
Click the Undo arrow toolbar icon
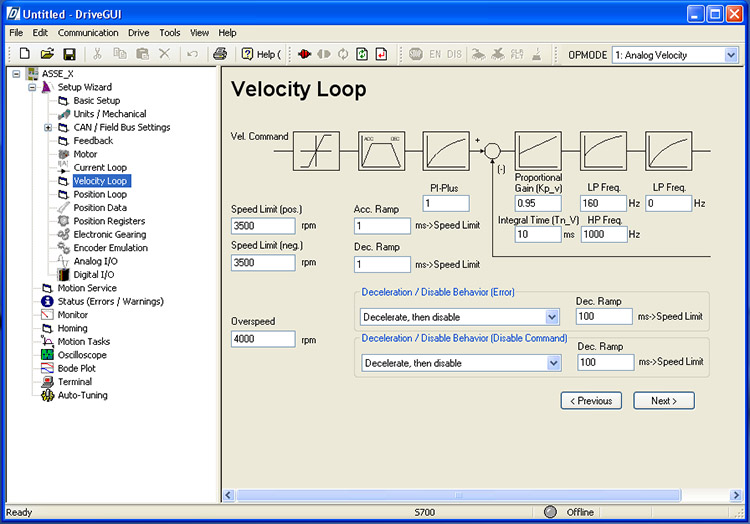[x=193, y=54]
